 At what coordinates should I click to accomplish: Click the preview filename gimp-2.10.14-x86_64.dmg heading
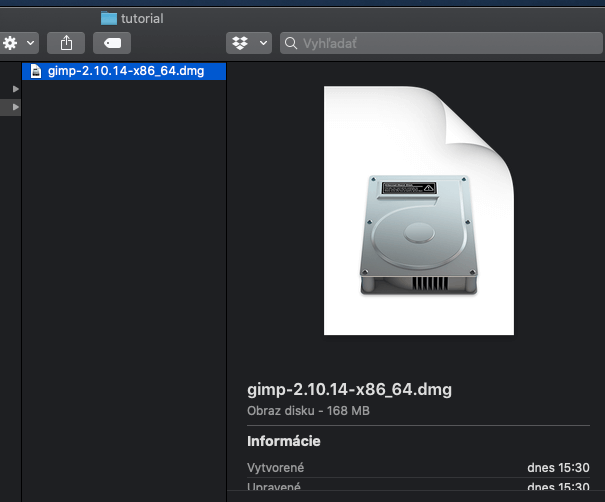click(x=349, y=389)
